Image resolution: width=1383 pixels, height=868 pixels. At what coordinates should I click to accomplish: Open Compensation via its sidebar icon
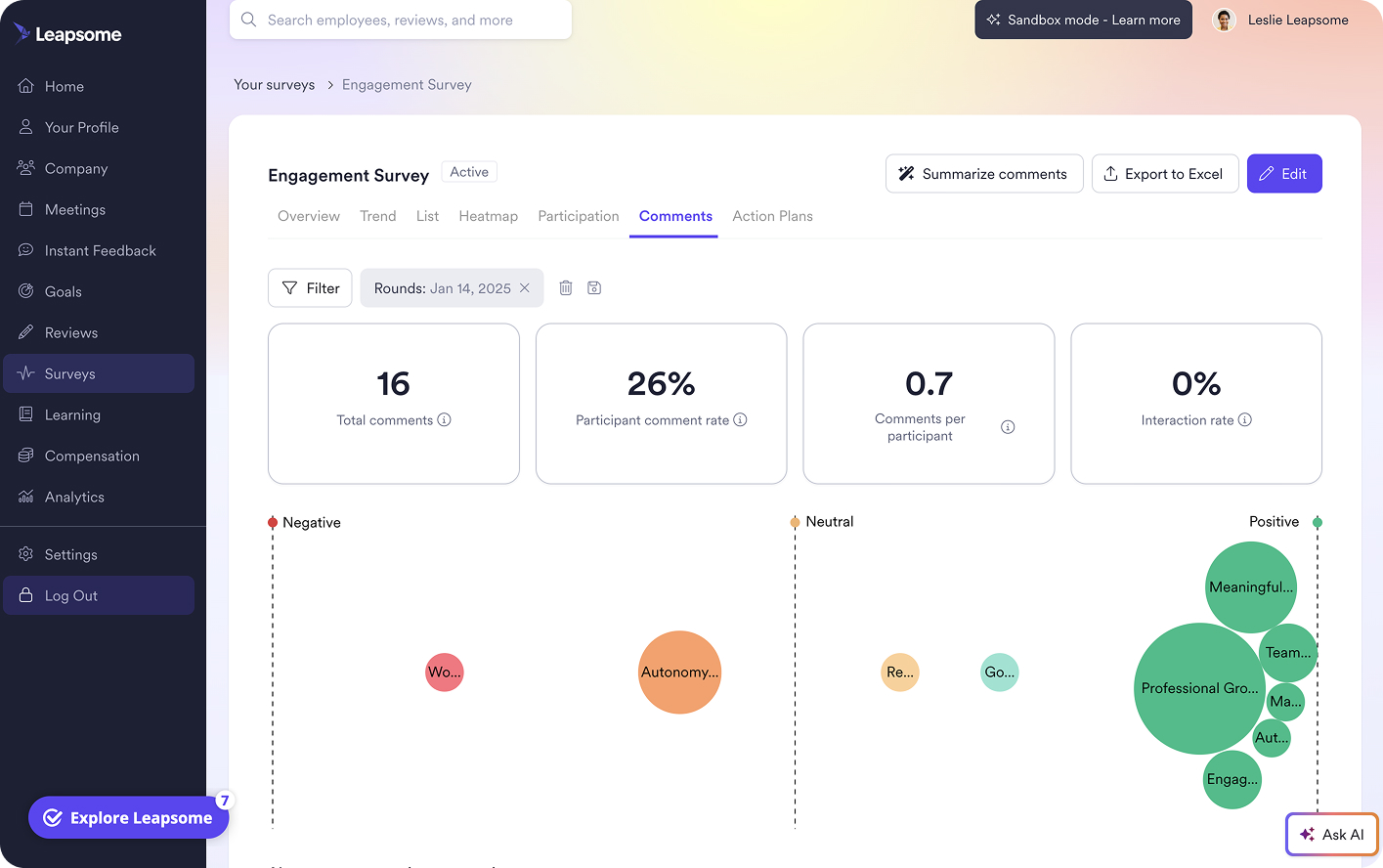click(25, 456)
